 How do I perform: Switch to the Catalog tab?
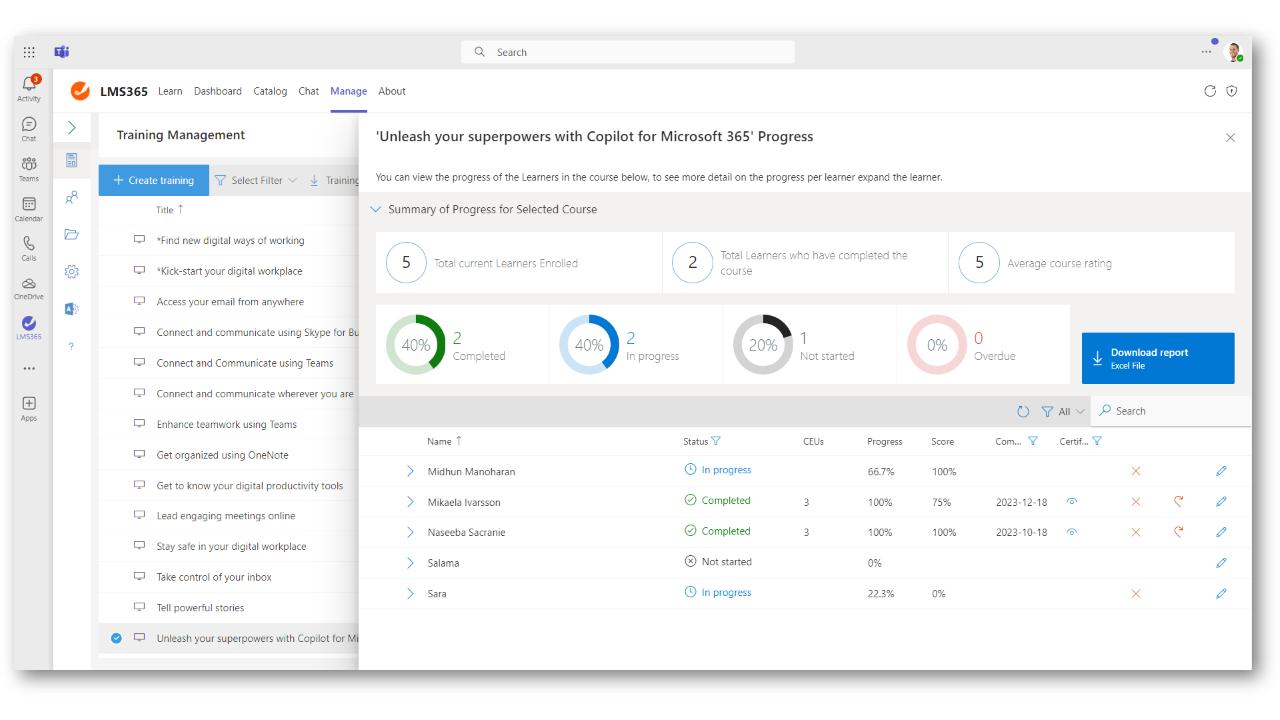tap(270, 91)
